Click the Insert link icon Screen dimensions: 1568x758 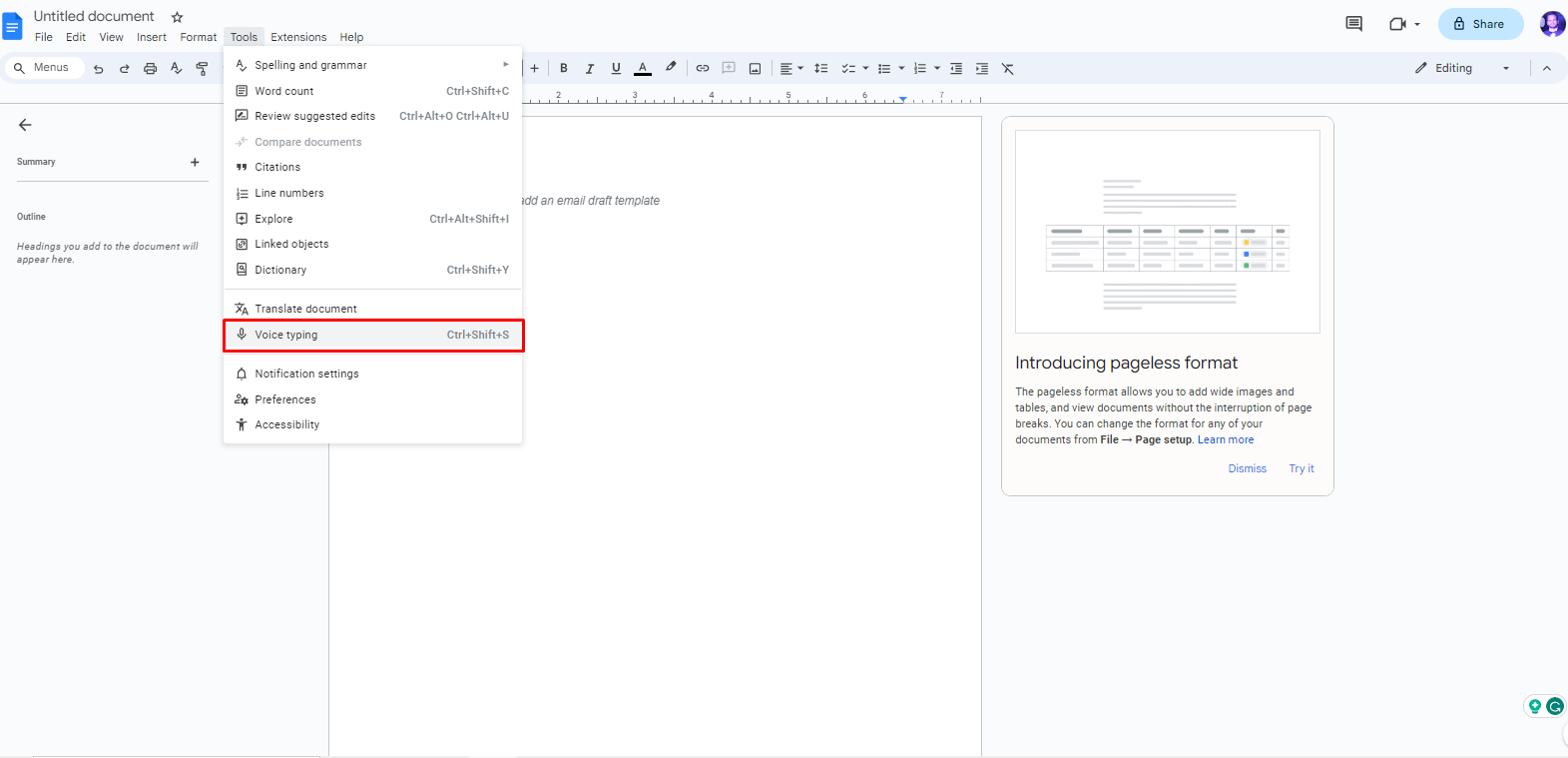(x=703, y=69)
